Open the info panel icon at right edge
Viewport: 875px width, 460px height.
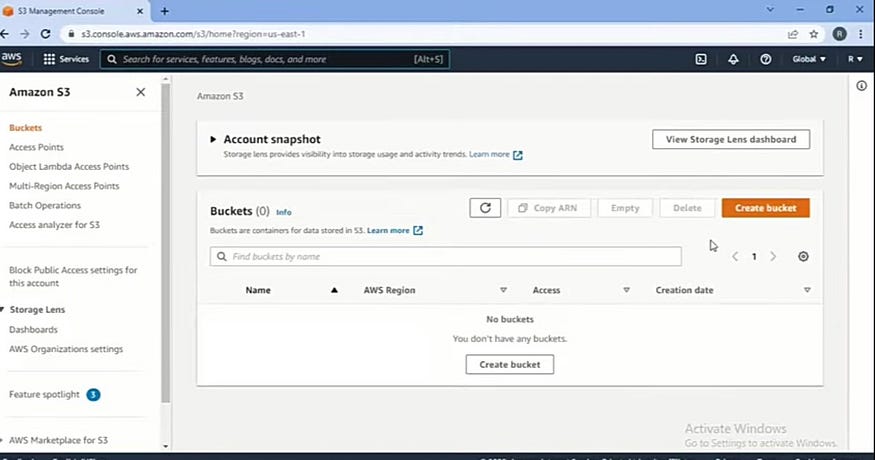click(862, 85)
